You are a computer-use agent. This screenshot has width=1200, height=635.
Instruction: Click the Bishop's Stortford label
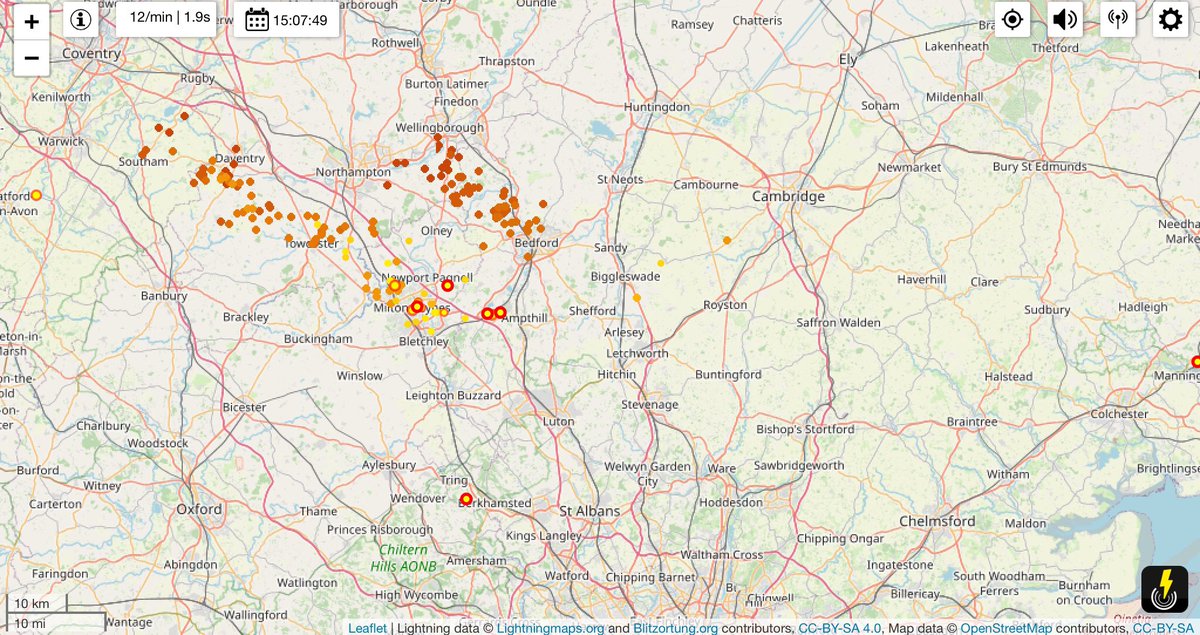point(805,429)
